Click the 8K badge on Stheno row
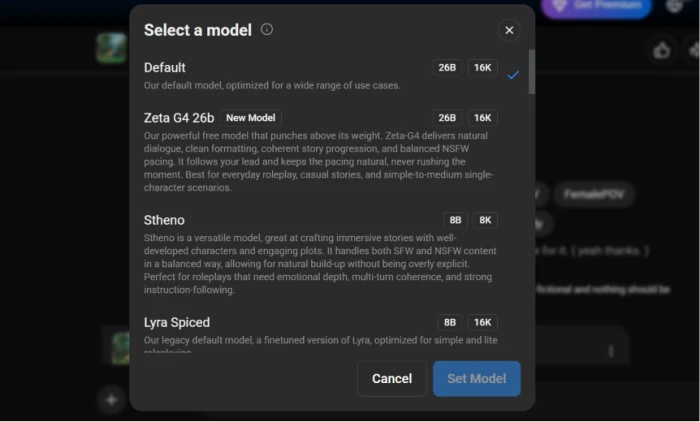 485,220
